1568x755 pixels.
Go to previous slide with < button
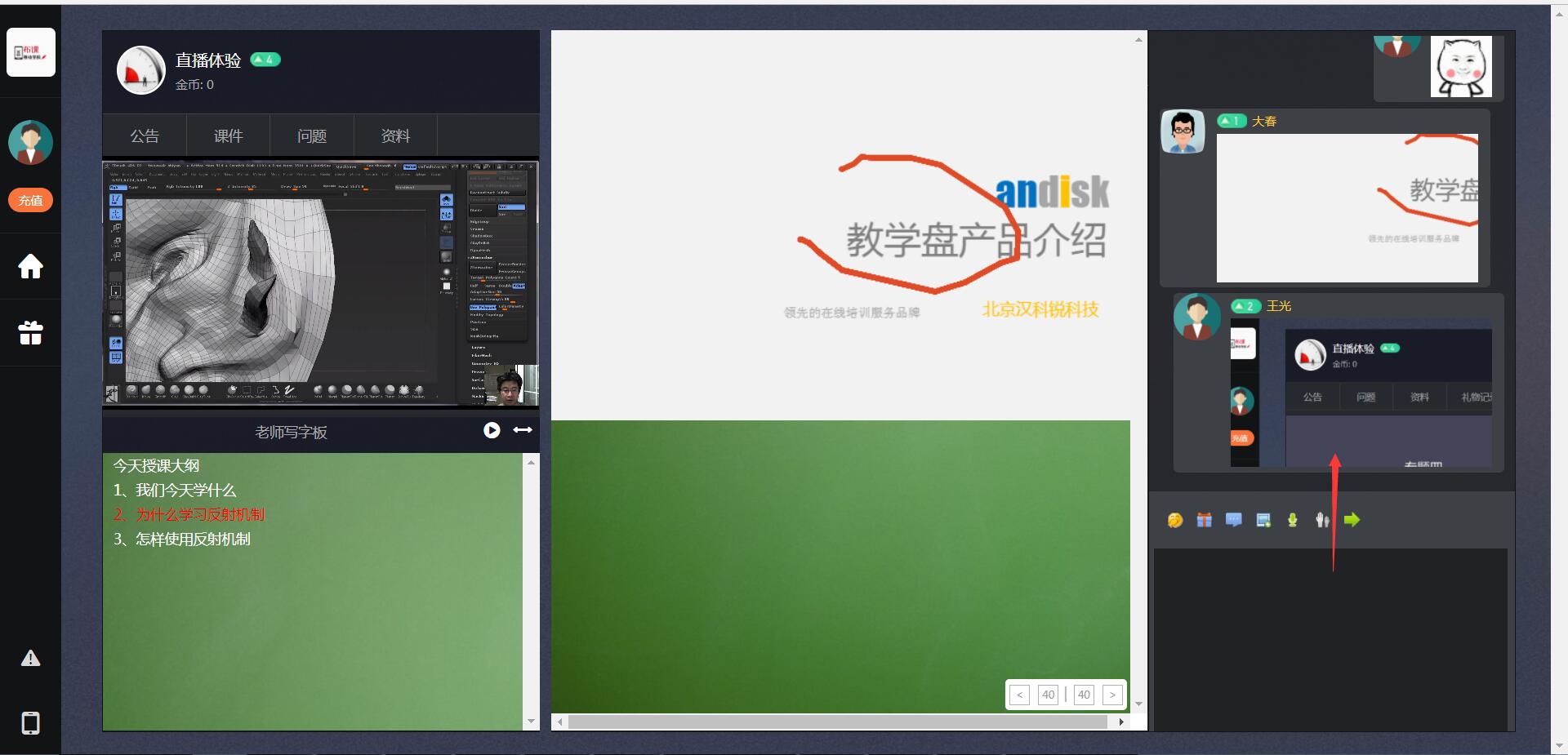[x=1019, y=695]
